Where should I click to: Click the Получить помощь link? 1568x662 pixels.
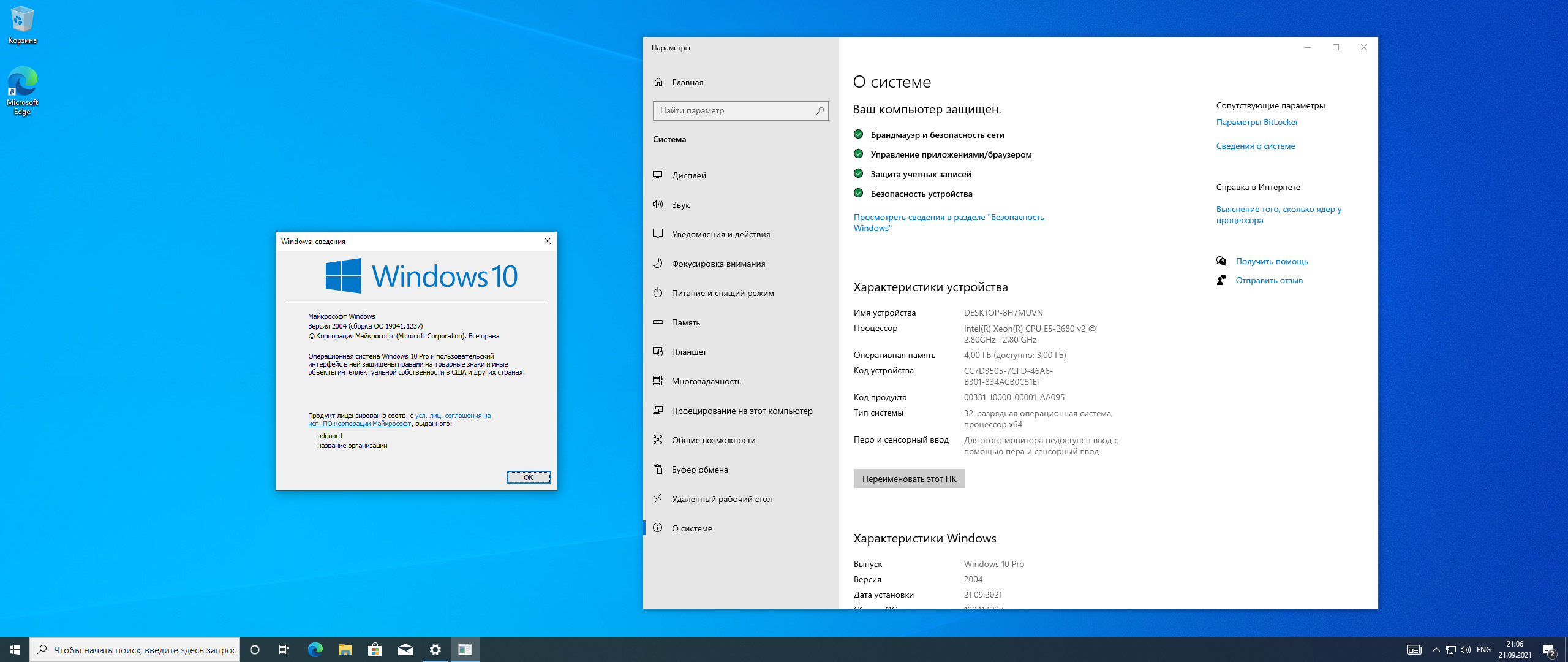[x=1272, y=261]
